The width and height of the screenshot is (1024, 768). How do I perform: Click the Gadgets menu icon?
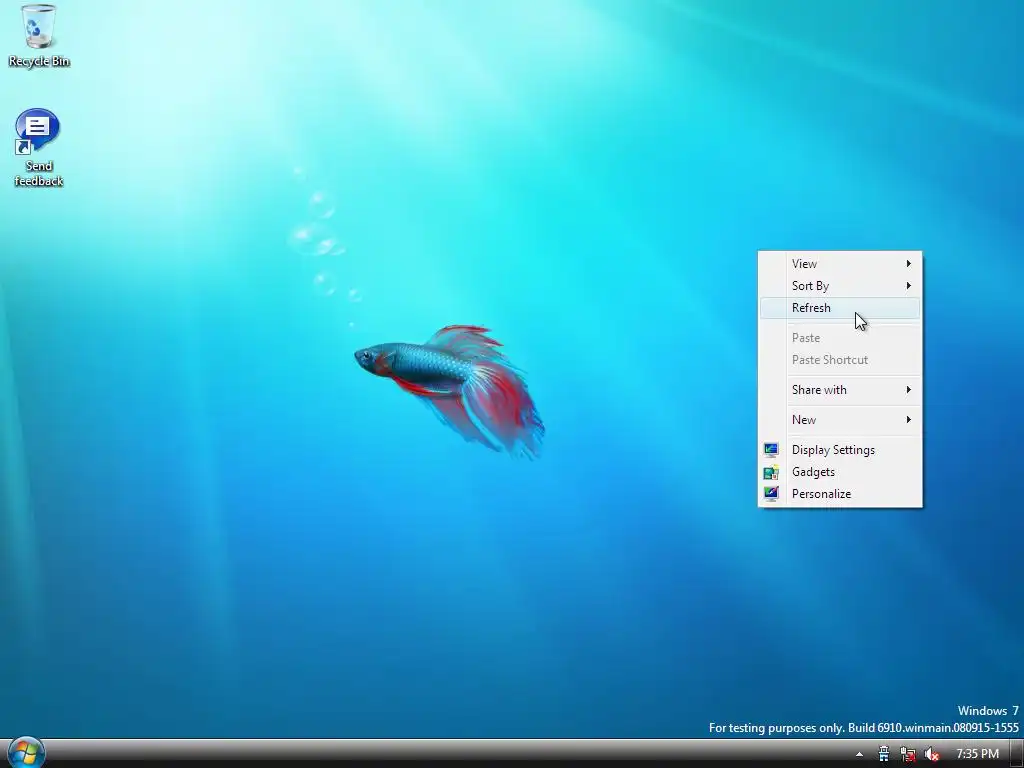pos(771,472)
